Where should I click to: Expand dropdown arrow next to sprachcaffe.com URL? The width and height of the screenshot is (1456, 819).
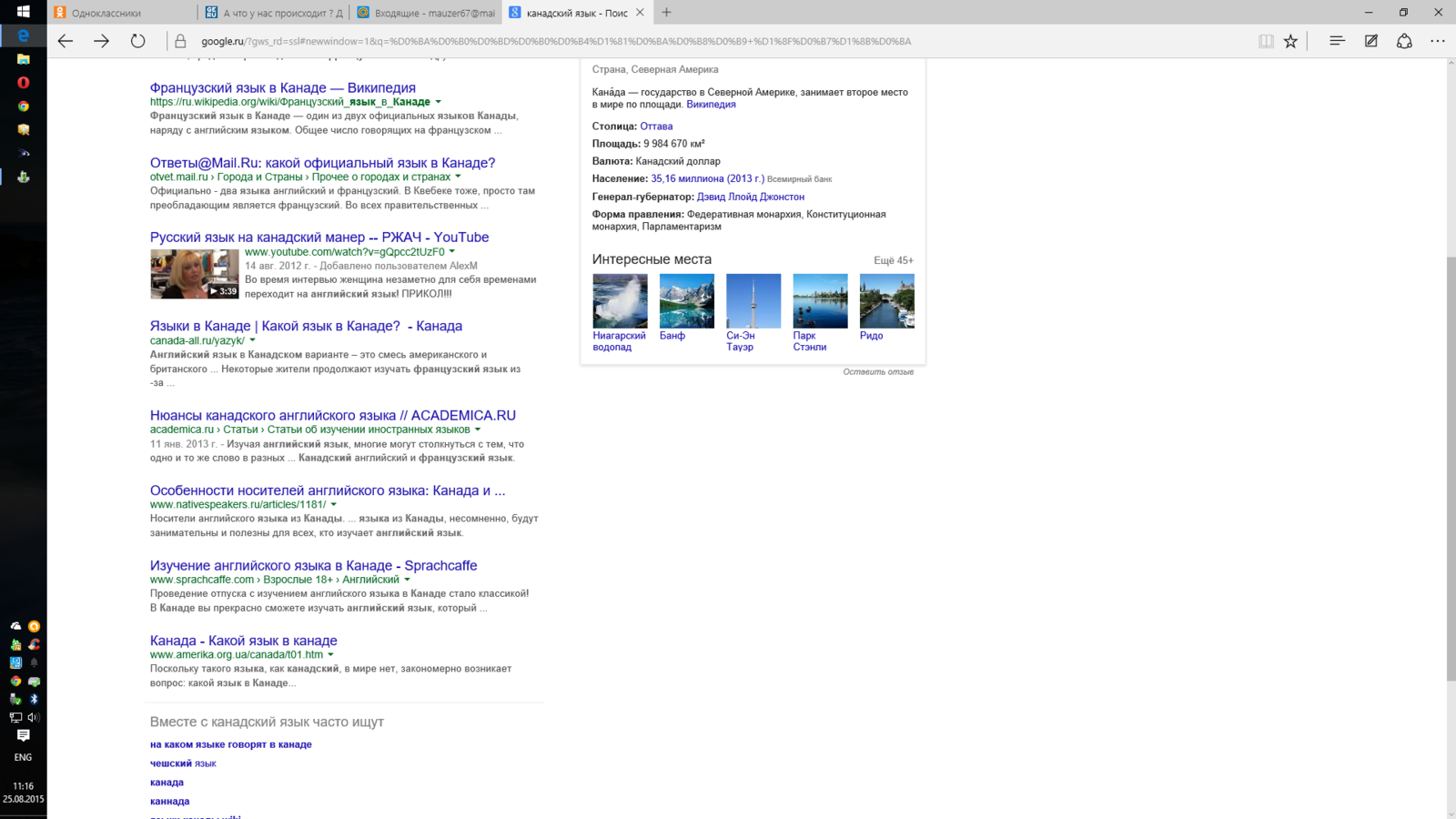click(x=407, y=580)
